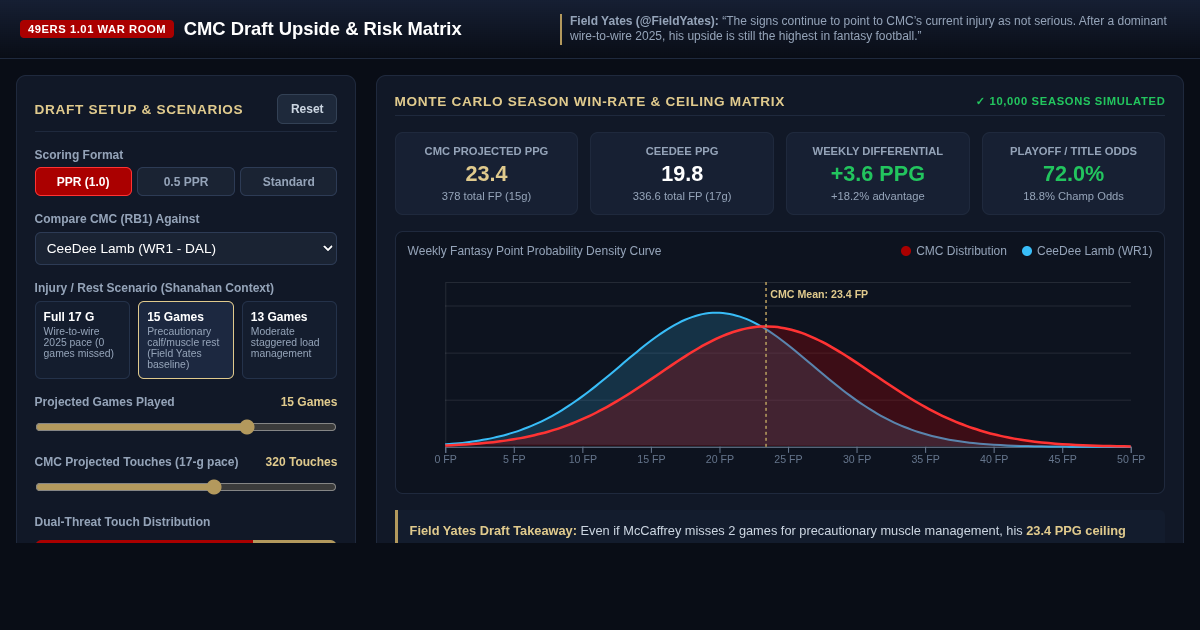Pick the 13 Games load management scenario
1200x630 pixels.
pos(289,340)
